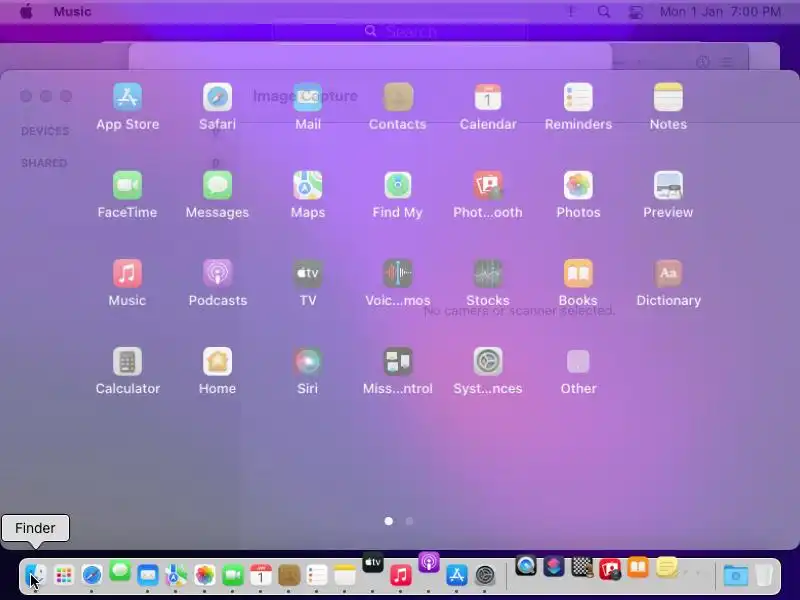
Task: Open the Voice Memos app
Action: (x=398, y=273)
